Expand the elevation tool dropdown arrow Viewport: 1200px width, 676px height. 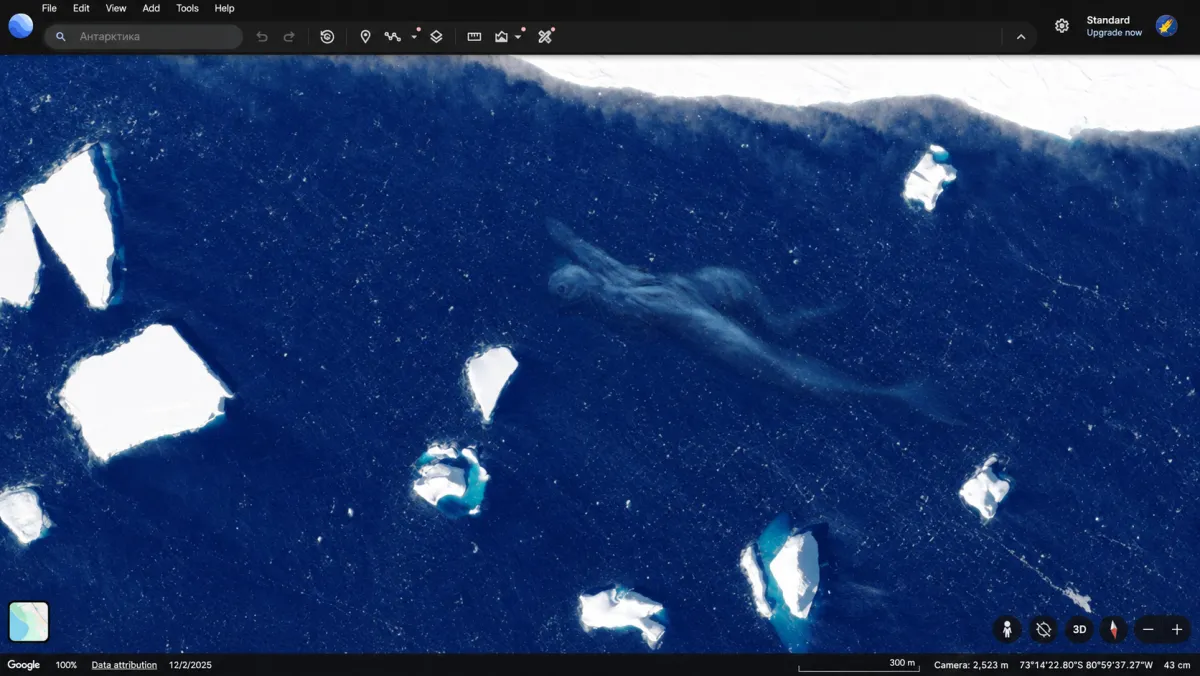(x=518, y=37)
